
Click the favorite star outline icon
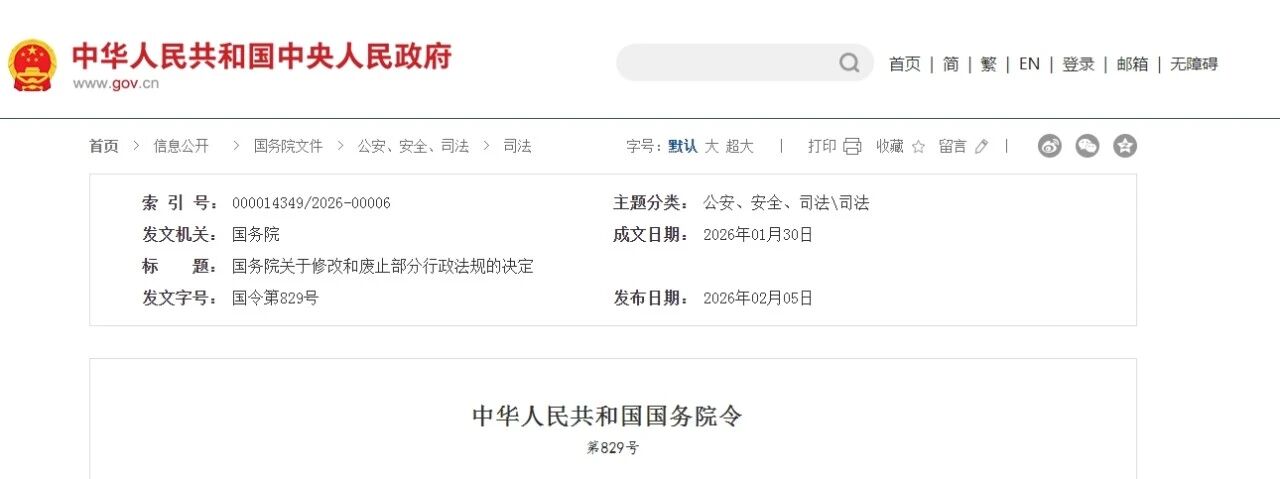(918, 147)
